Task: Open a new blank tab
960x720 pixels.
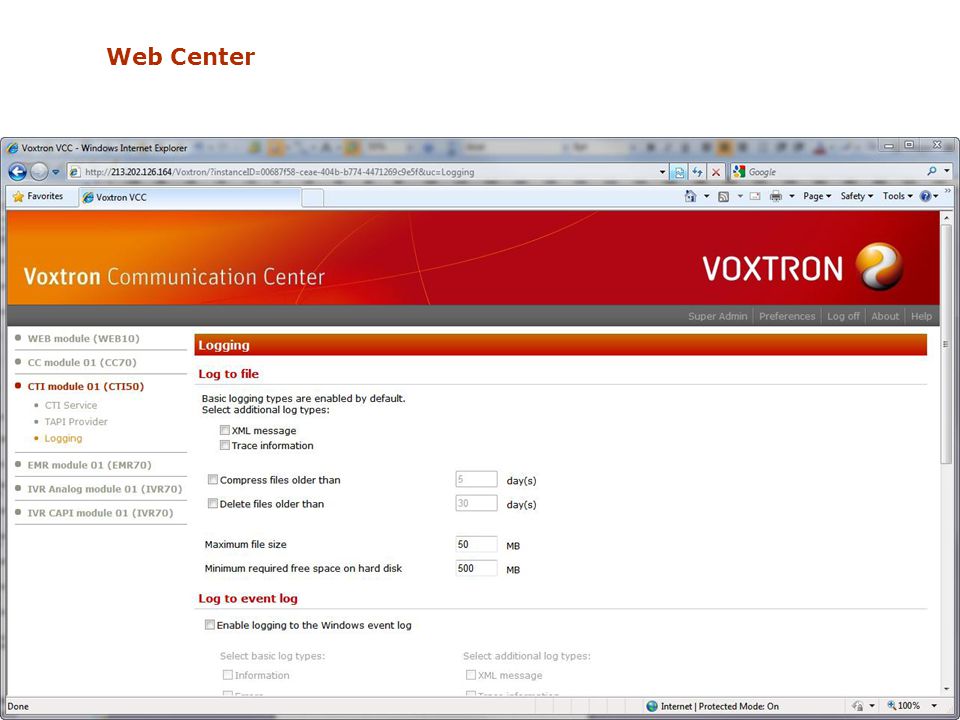Action: (x=312, y=198)
